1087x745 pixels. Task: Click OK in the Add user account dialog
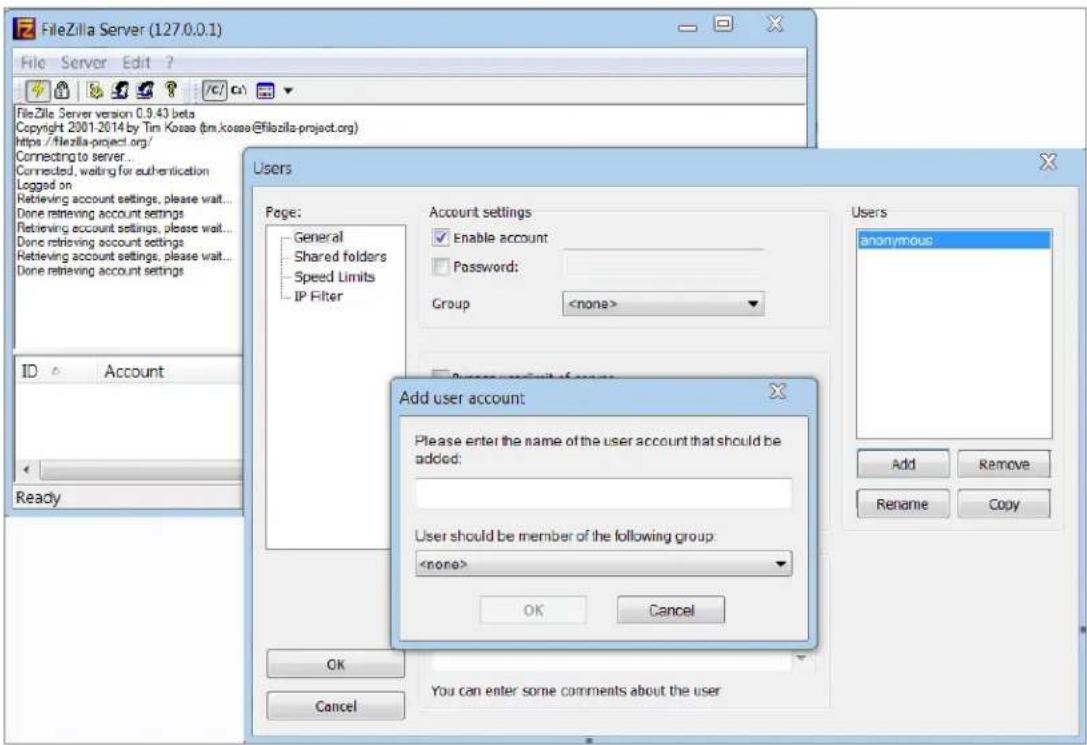coord(533,610)
